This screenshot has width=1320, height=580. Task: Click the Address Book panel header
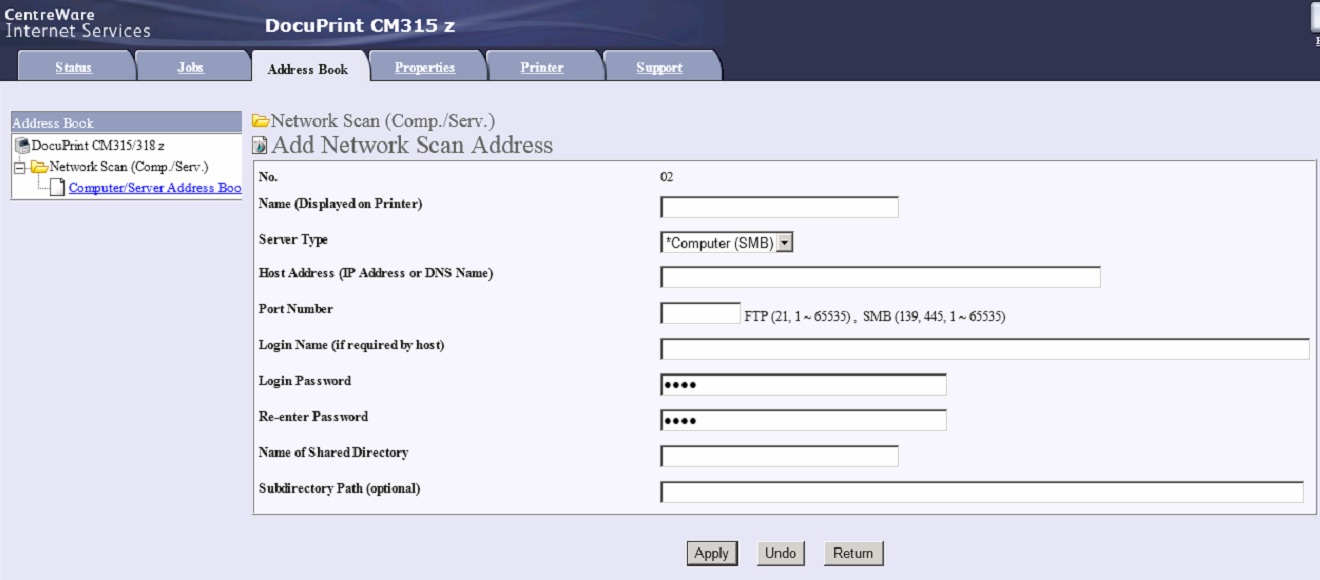click(x=126, y=123)
